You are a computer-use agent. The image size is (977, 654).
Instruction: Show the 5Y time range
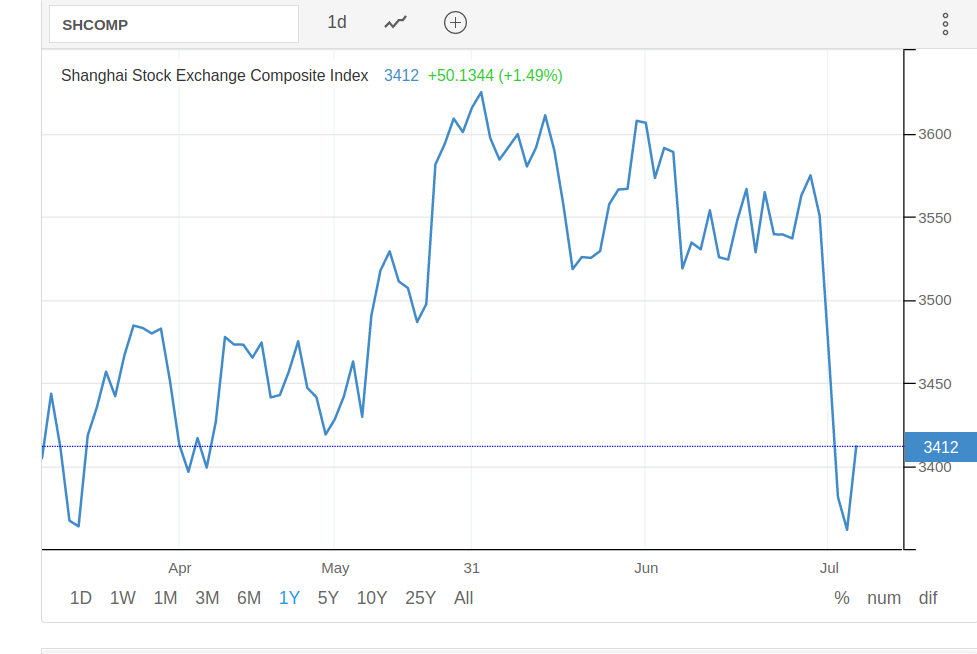coord(328,598)
